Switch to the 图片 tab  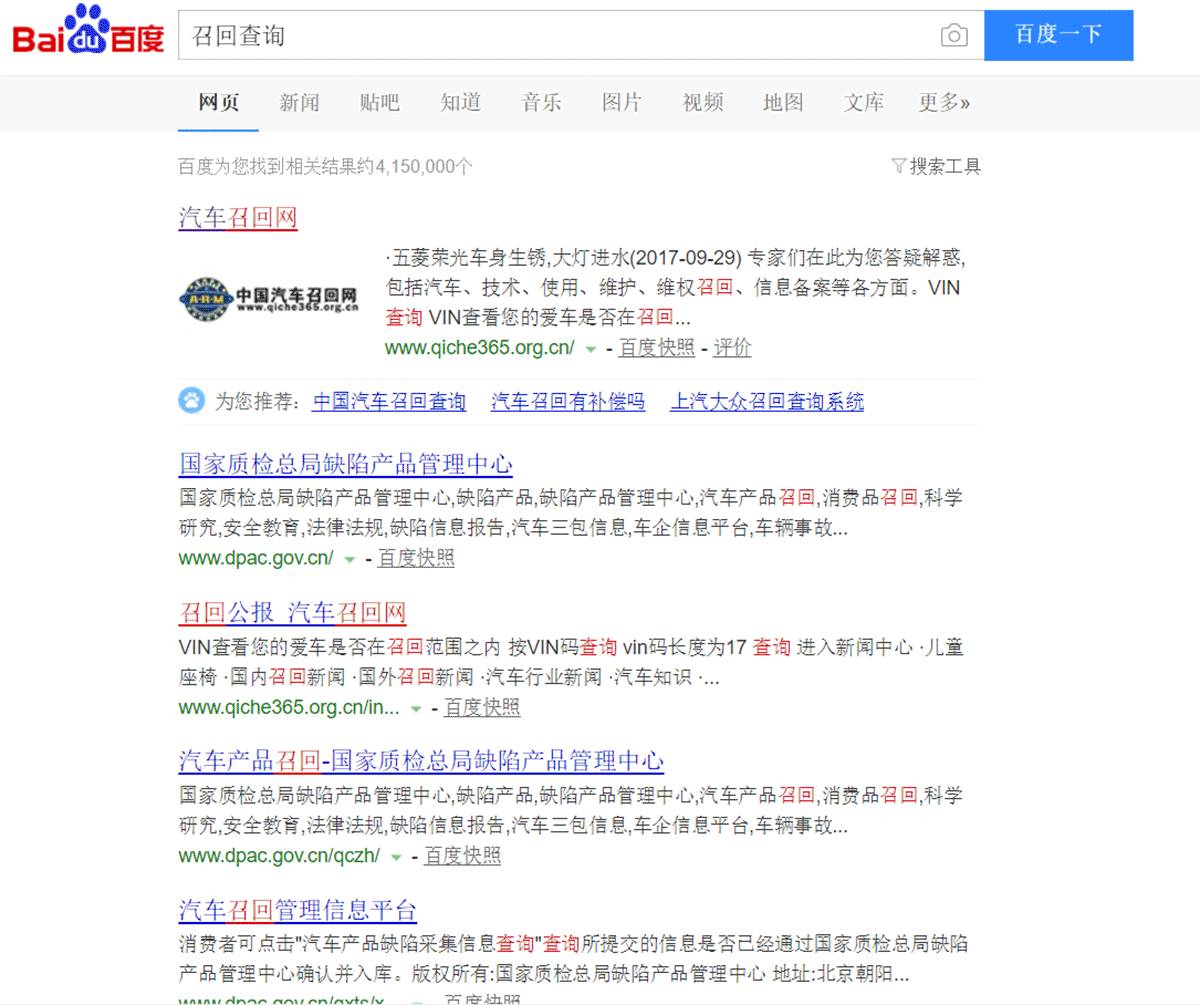tap(622, 102)
